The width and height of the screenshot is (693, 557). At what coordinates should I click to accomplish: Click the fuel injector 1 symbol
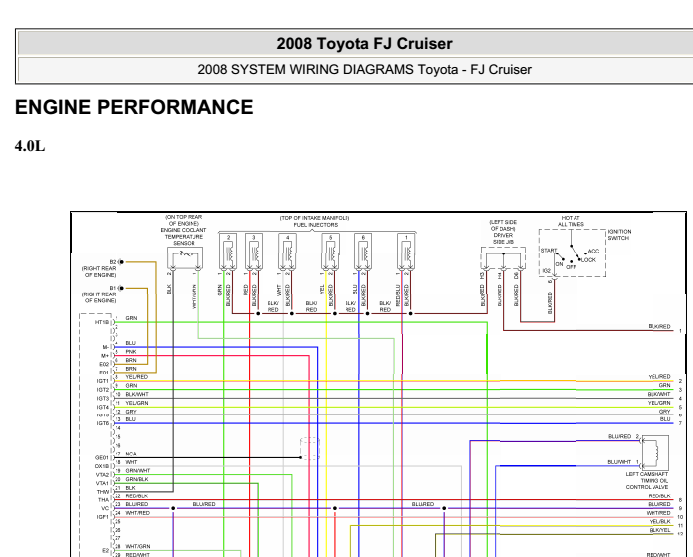pos(406,252)
